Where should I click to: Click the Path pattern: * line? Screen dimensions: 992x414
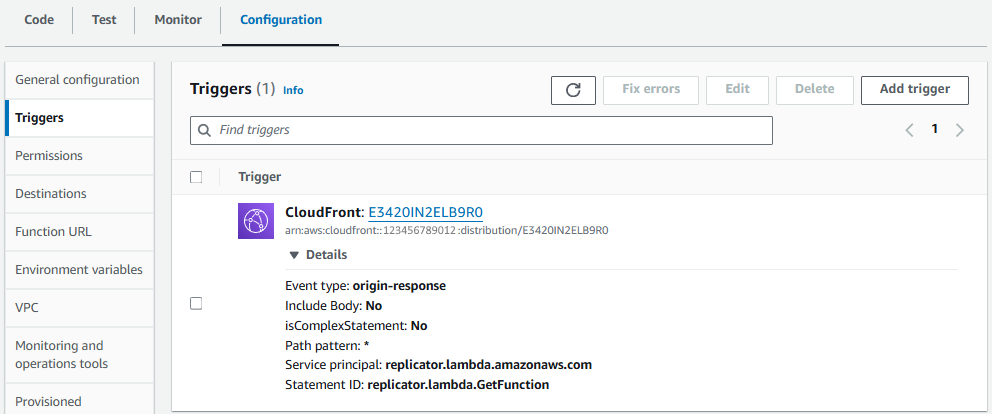(327, 346)
